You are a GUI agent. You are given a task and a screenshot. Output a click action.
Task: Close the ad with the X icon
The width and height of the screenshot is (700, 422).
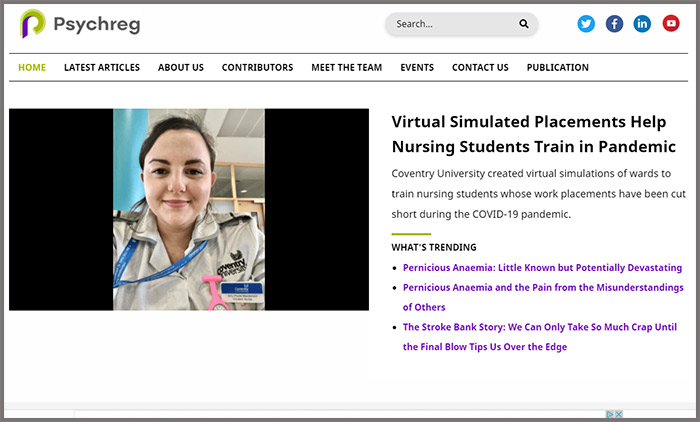pos(619,414)
